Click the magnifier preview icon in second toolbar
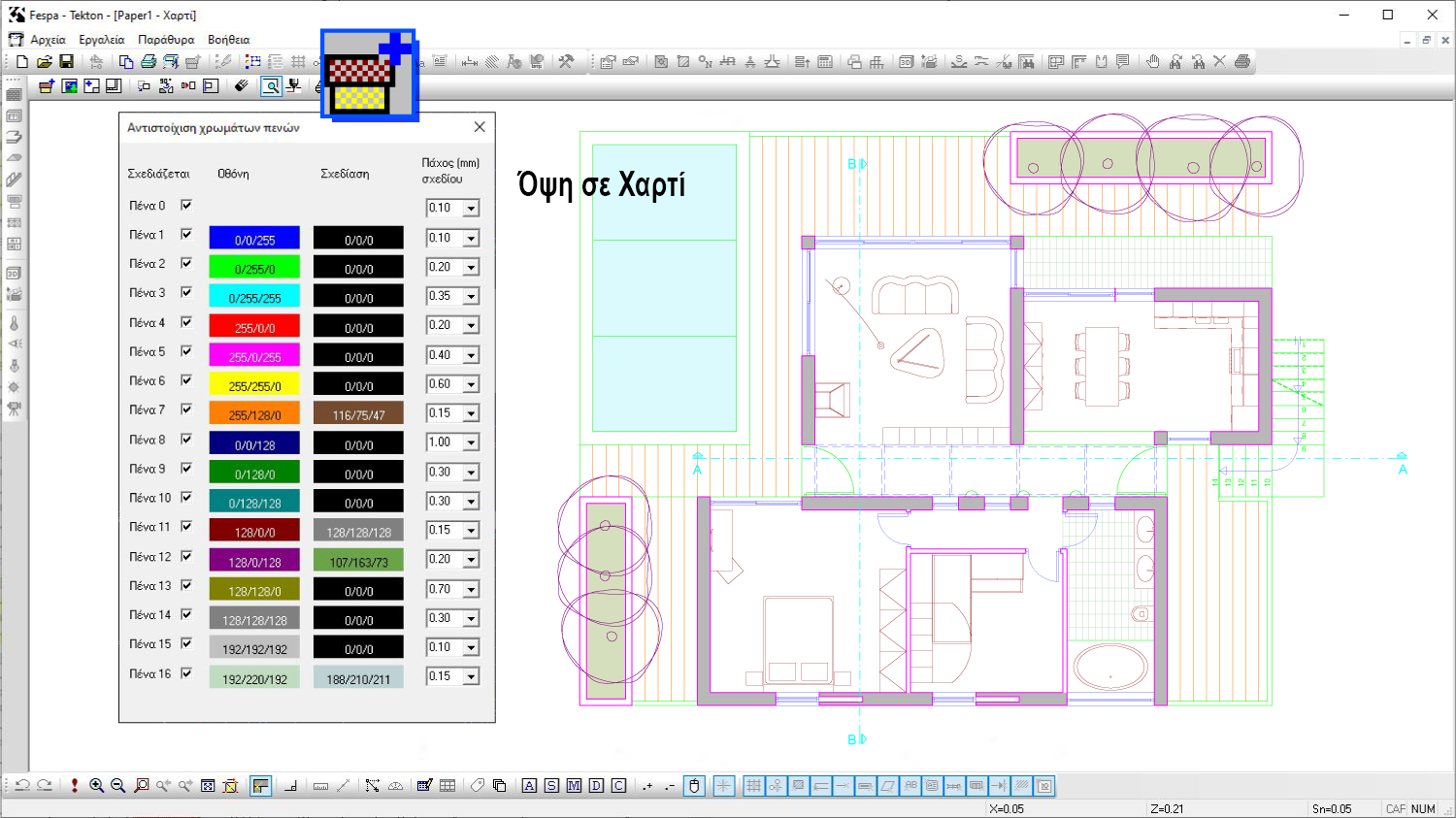 click(271, 86)
